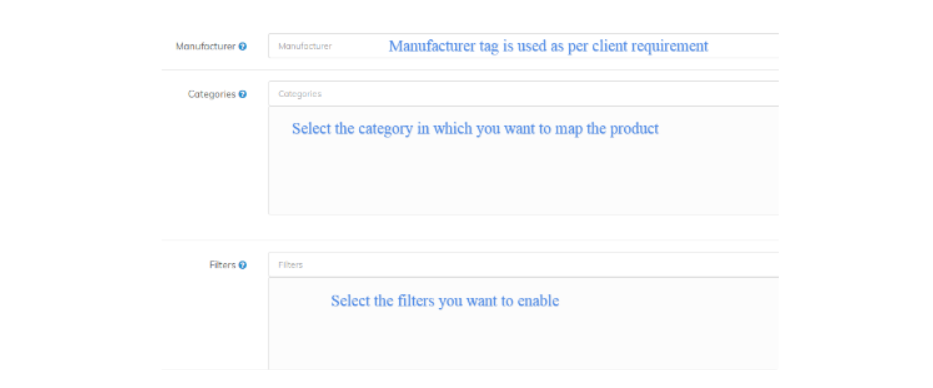Focus the Categories autocomplete input field
The image size is (933, 388).
524,93
